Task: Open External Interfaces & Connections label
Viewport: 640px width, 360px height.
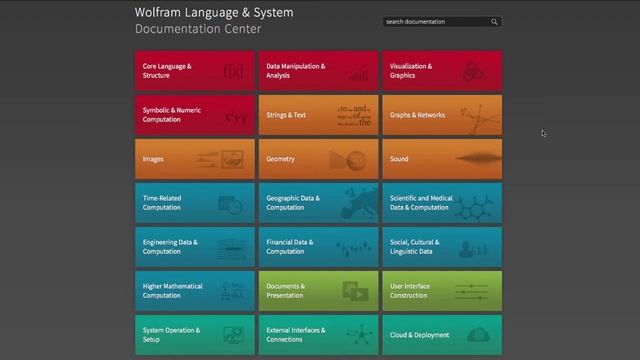Action: coord(296,335)
